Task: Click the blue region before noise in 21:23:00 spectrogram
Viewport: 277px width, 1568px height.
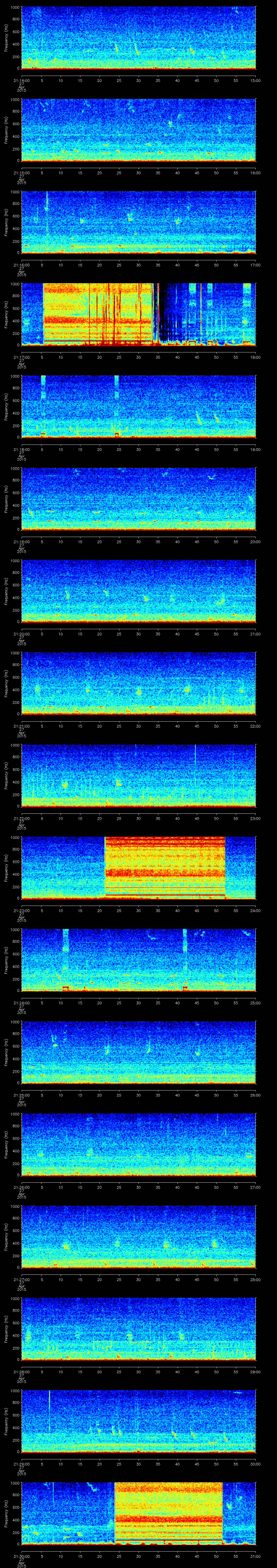Action: [63, 868]
